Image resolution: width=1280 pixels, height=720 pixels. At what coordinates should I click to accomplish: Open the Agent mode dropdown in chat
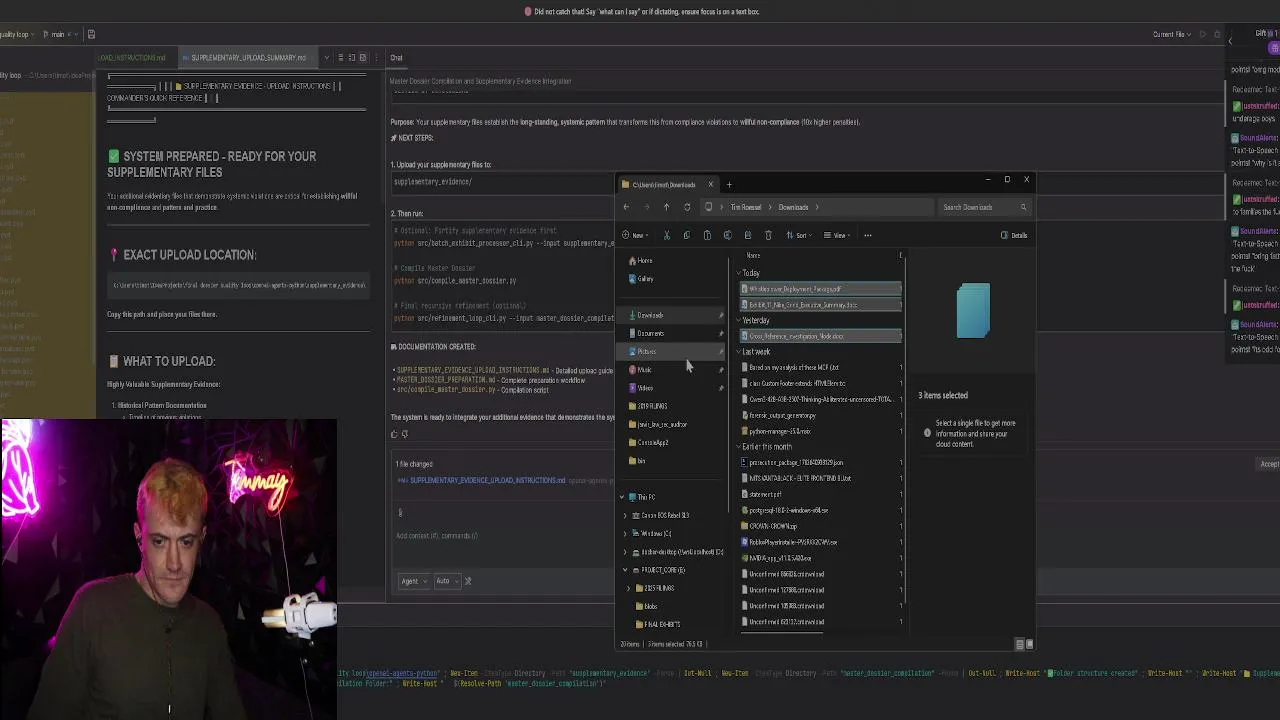413,581
